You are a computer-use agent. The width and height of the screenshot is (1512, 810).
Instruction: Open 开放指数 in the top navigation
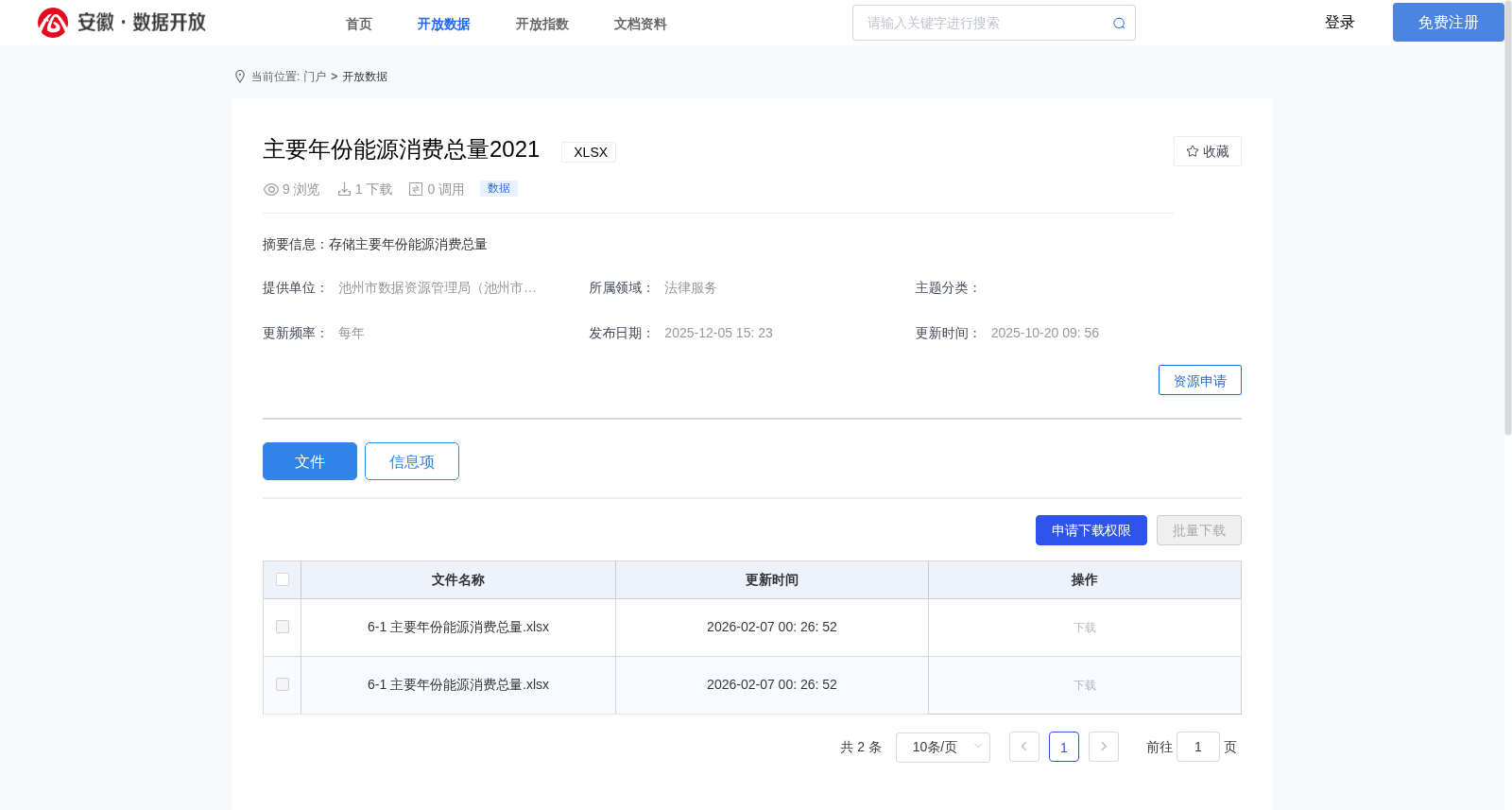tap(542, 24)
